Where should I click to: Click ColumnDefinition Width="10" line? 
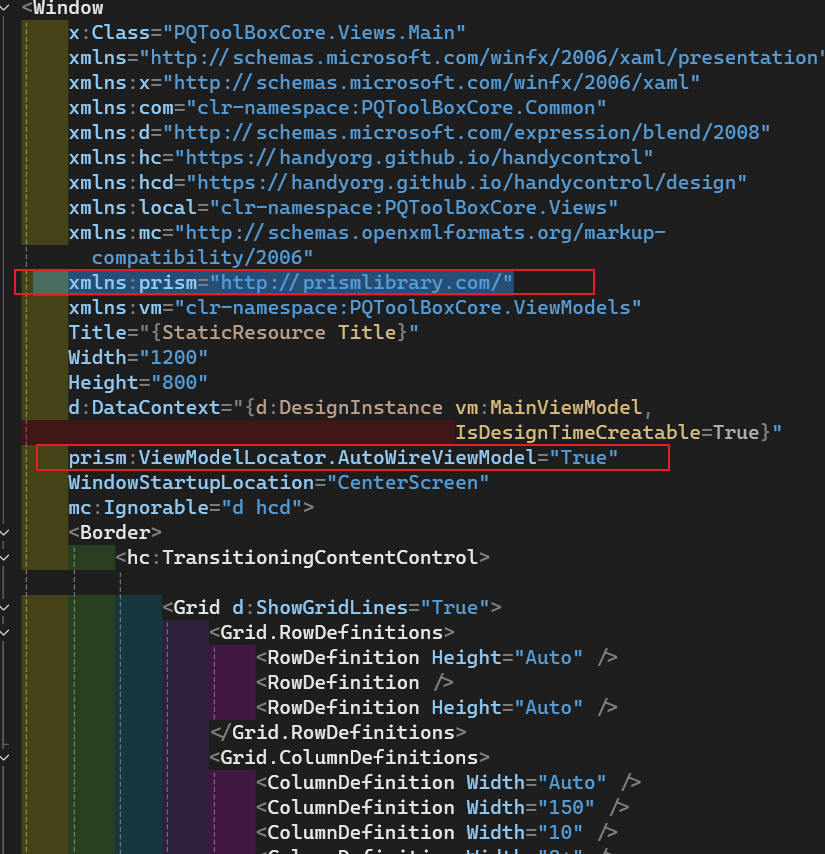[436, 833]
